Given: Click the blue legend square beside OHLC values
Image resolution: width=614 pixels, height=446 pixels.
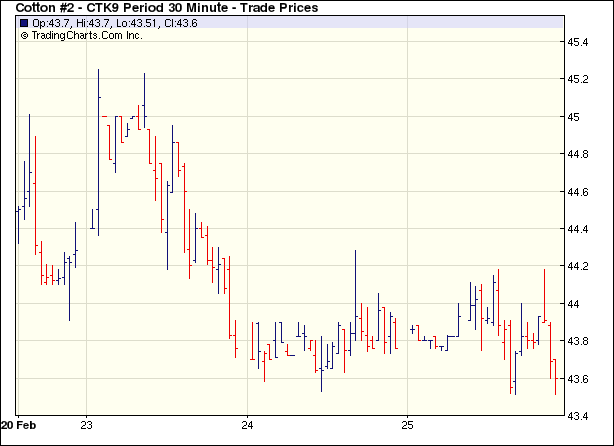Looking at the screenshot, I should coord(24,23).
